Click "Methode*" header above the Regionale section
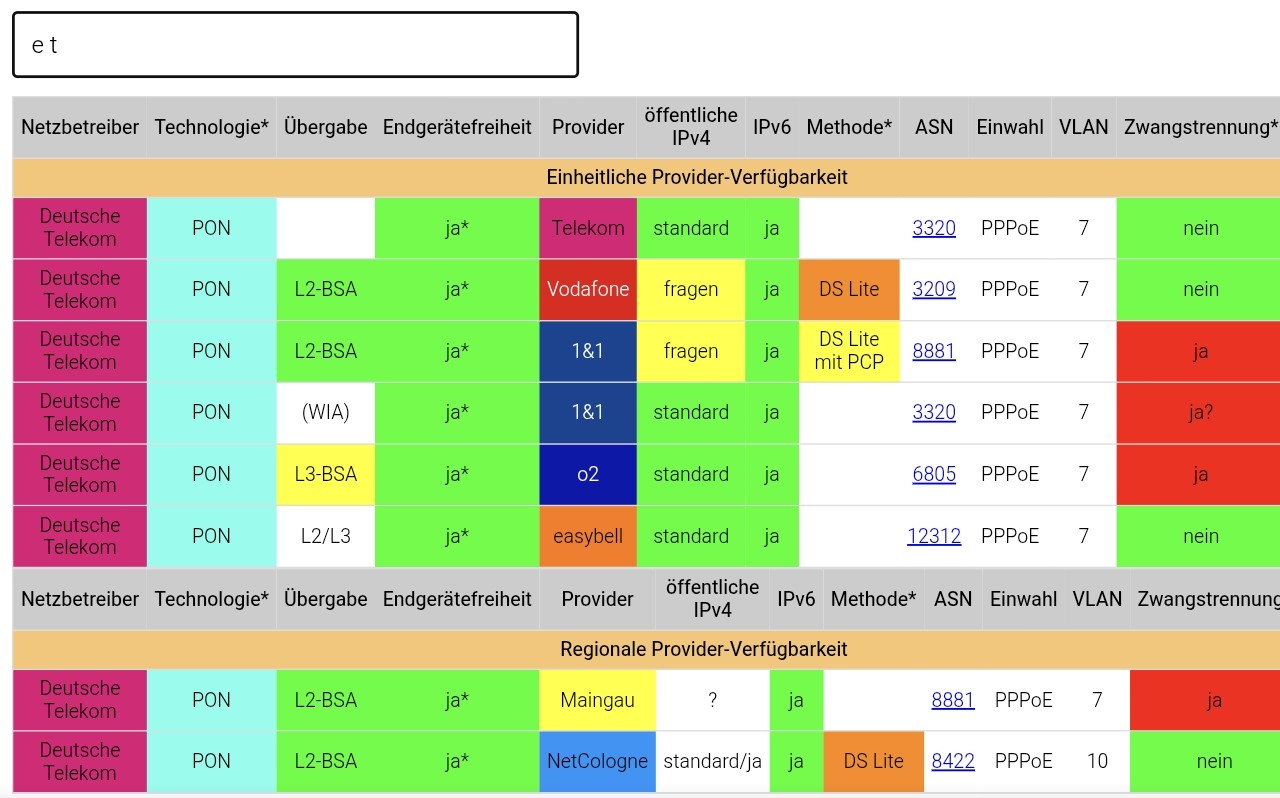 (x=874, y=599)
